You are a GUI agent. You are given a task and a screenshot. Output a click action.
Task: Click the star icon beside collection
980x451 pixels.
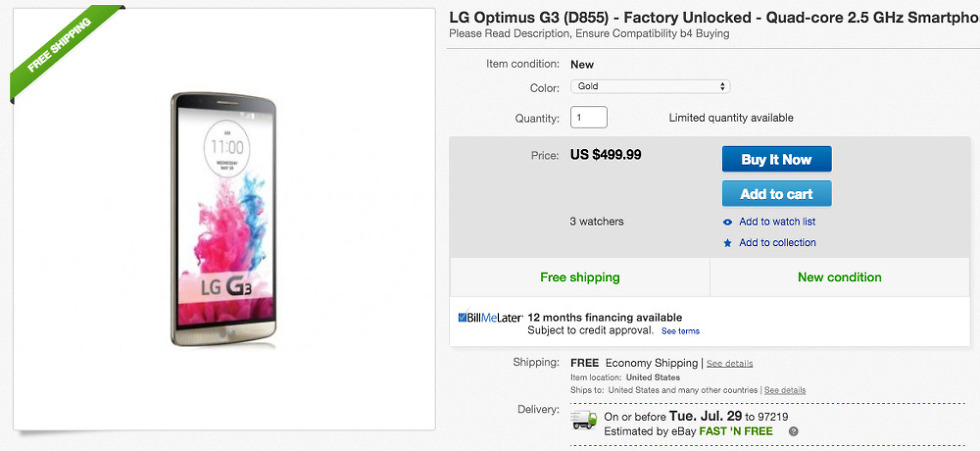(x=728, y=243)
